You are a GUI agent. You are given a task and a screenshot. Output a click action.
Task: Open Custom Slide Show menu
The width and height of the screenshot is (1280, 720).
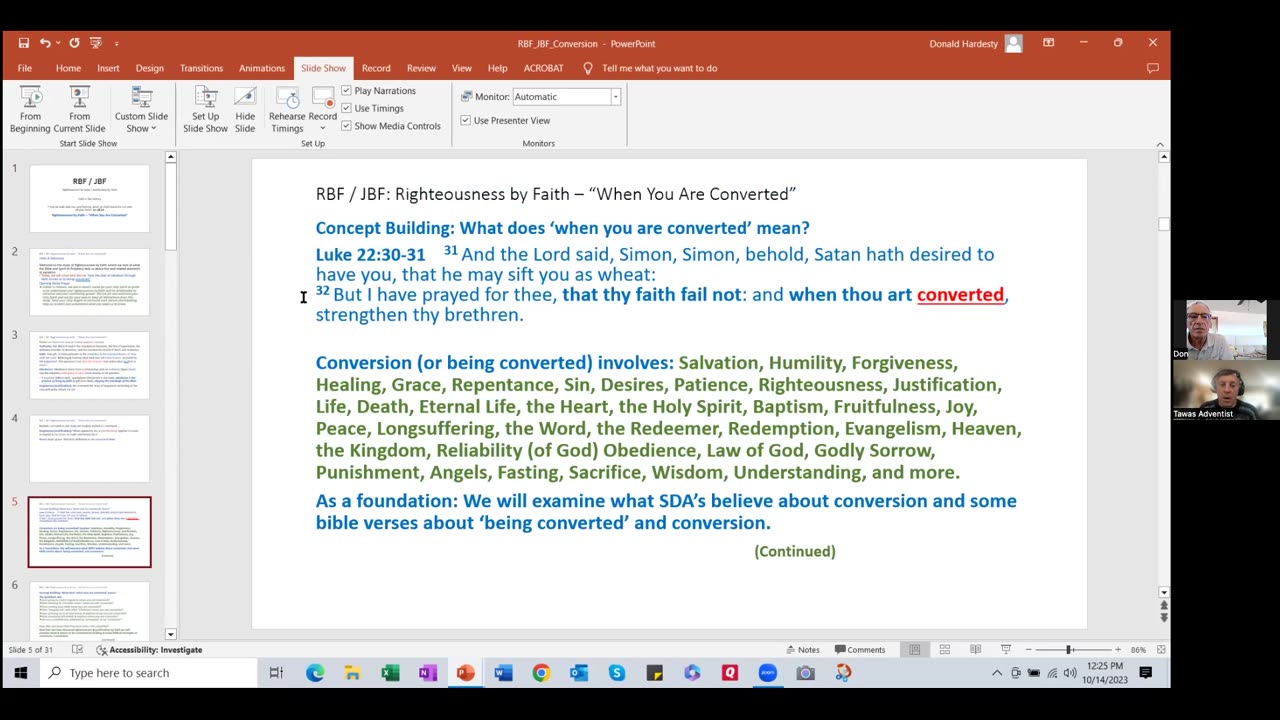(141, 110)
